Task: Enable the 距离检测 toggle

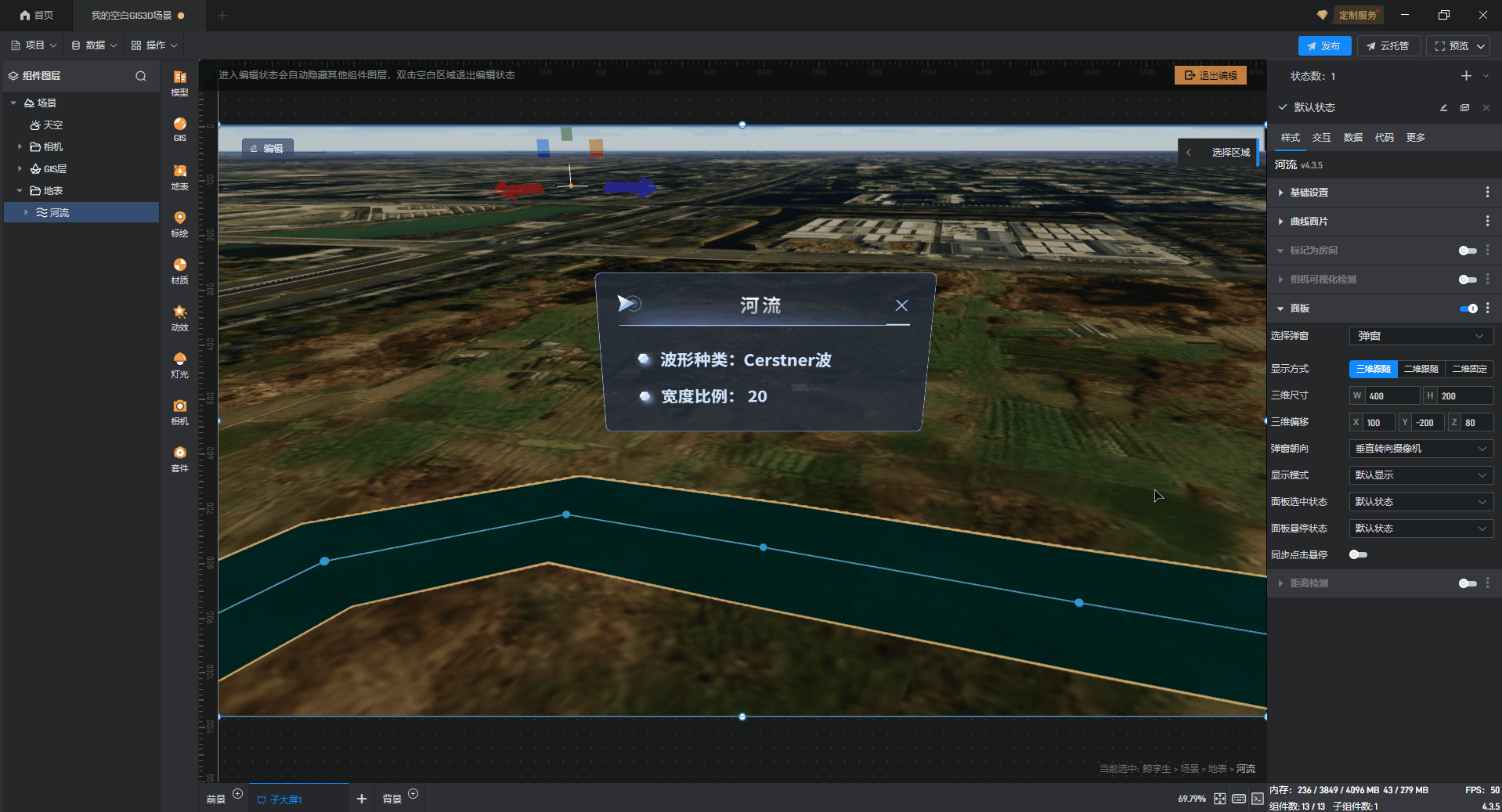Action: [x=1467, y=583]
